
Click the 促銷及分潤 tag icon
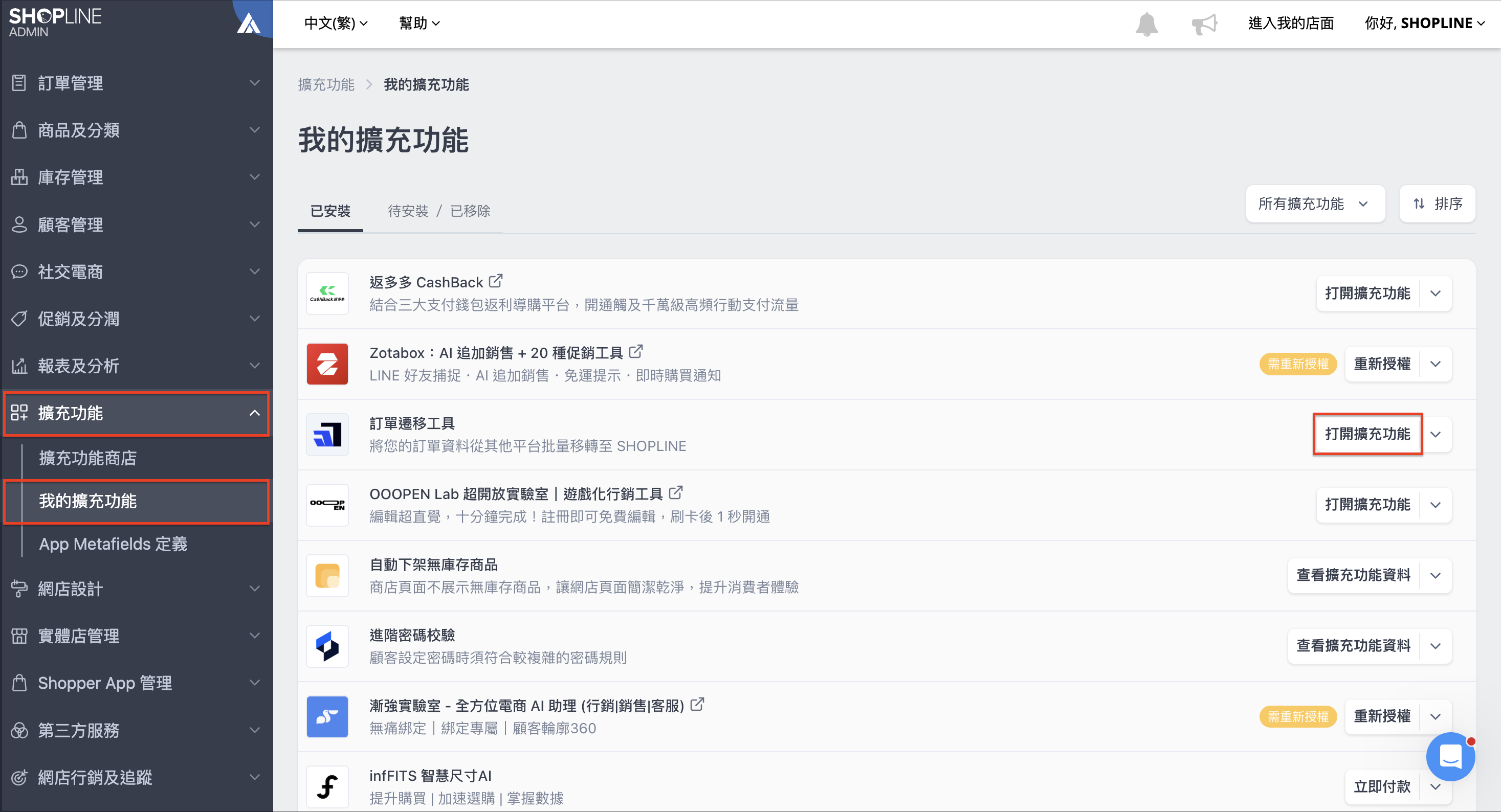click(19, 319)
